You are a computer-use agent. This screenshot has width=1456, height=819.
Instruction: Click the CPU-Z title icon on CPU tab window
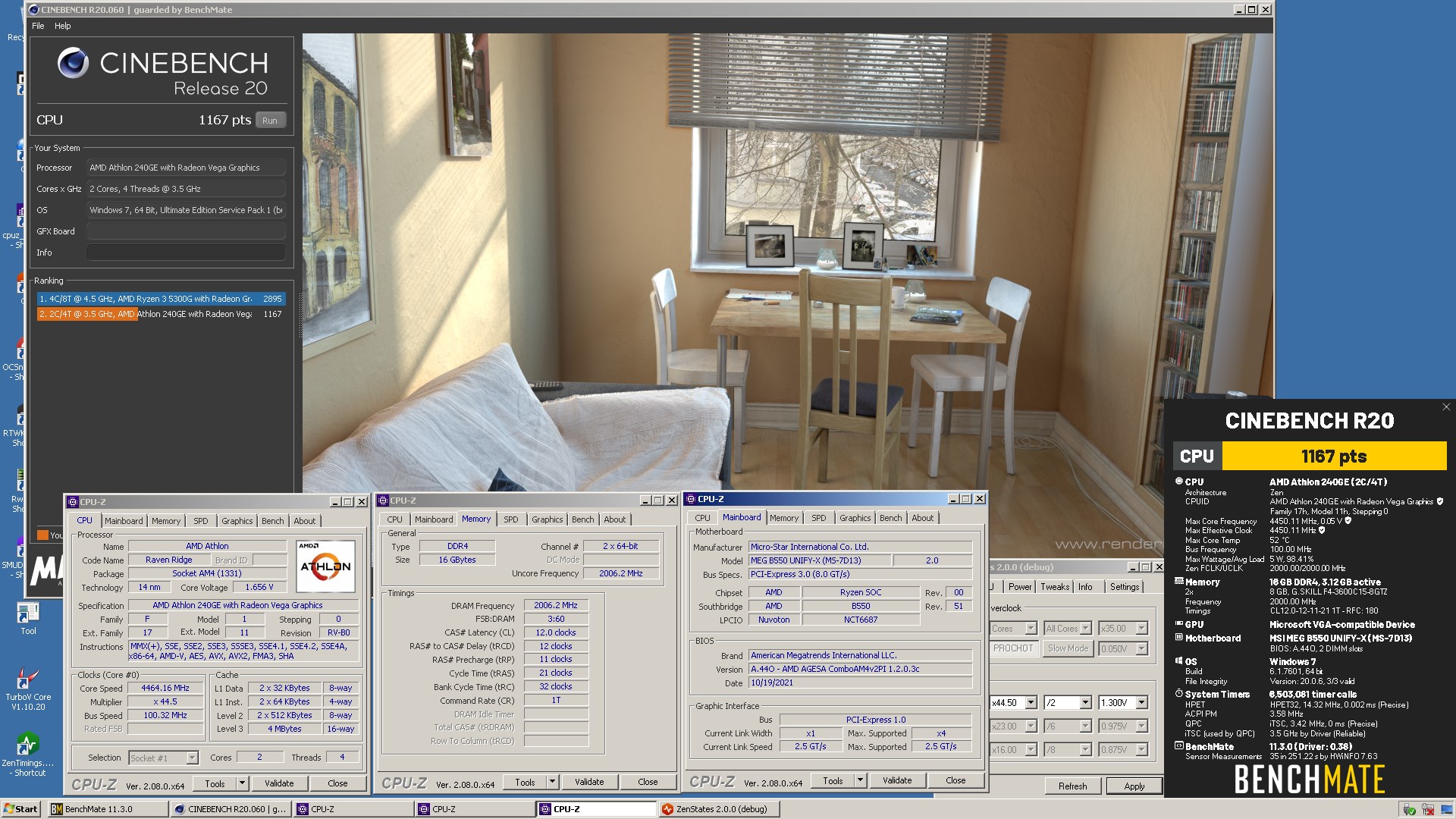pyautogui.click(x=73, y=502)
